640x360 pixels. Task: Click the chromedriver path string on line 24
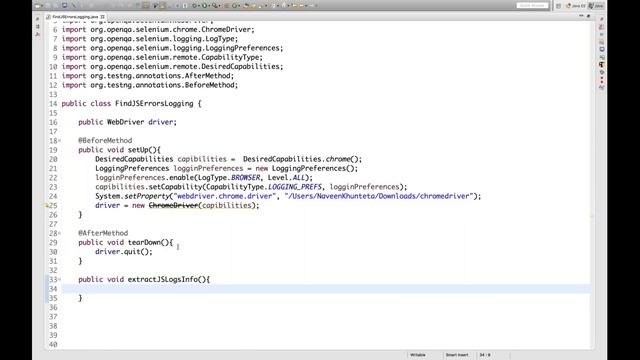[x=378, y=196]
